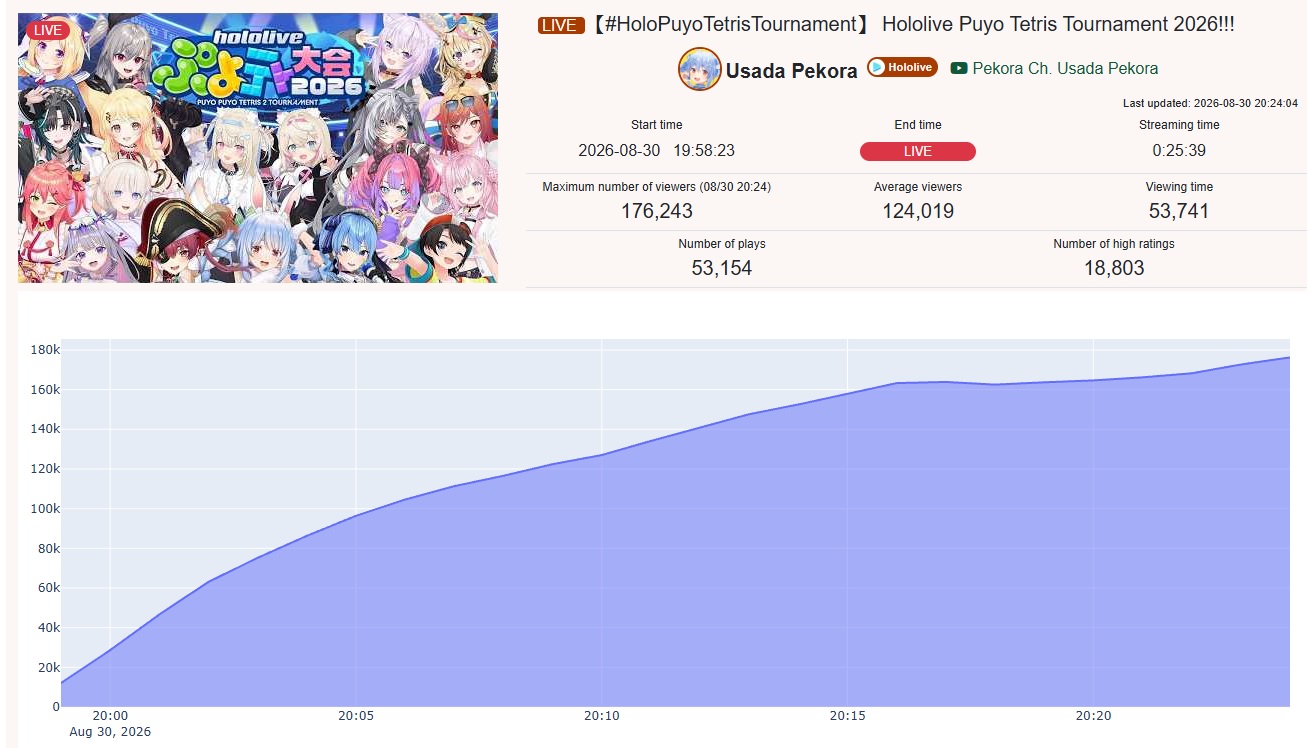
Task: Open the Usada Pekora streamer name link
Action: point(791,70)
